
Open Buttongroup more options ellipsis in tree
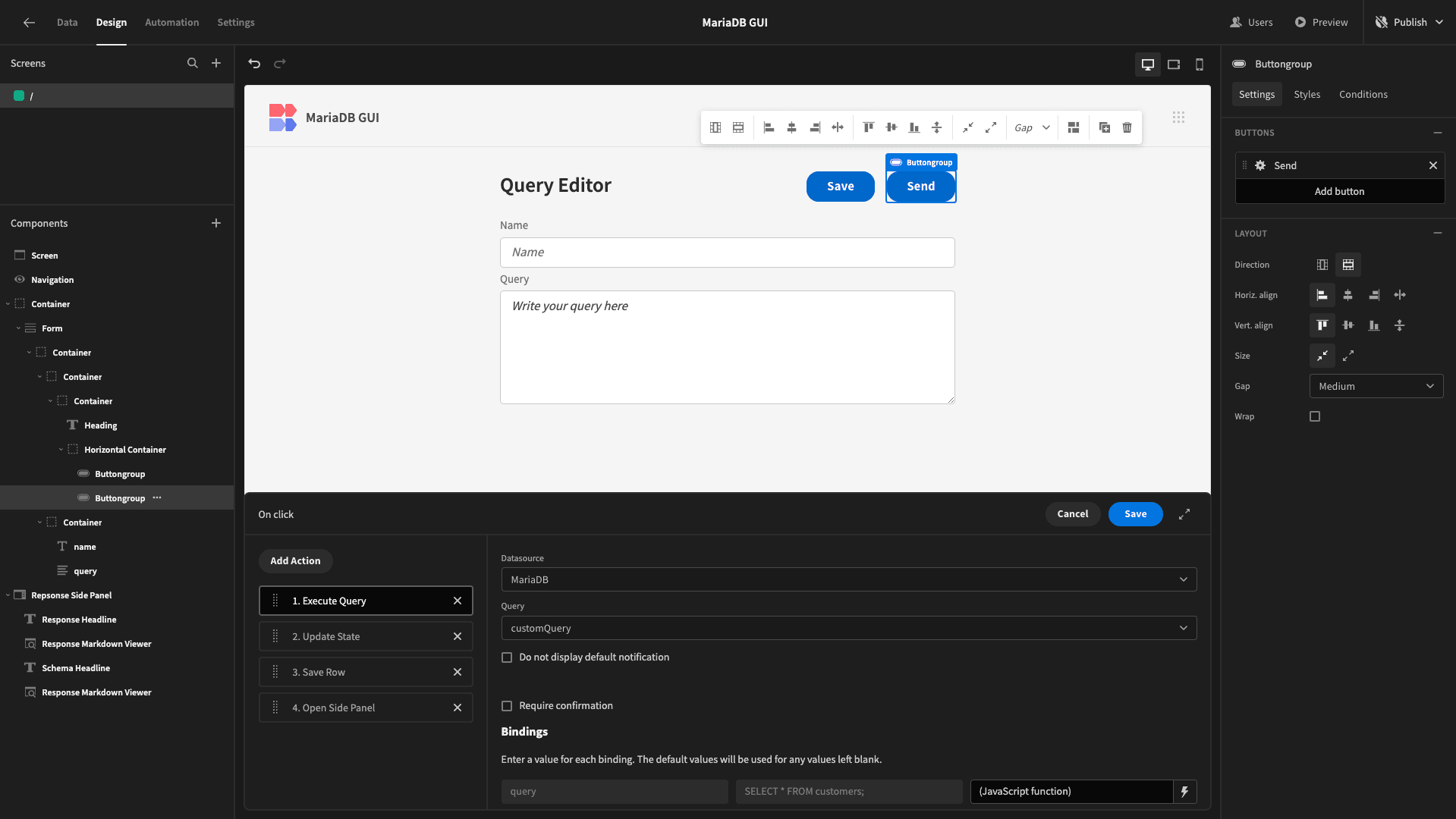pyautogui.click(x=157, y=497)
